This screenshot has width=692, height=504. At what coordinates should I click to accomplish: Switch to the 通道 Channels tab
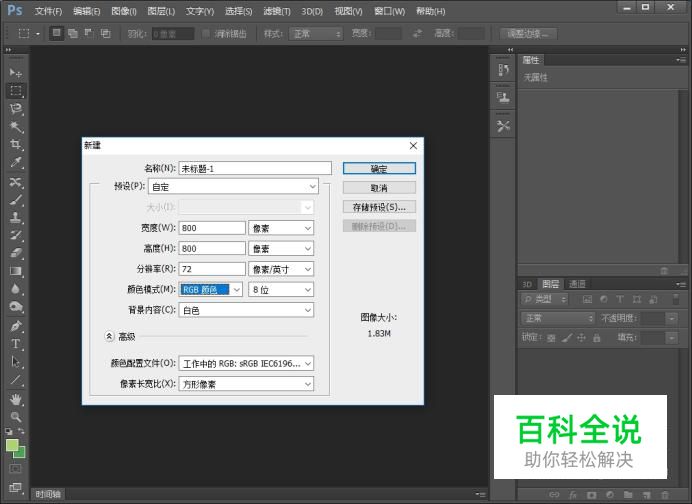coord(577,284)
